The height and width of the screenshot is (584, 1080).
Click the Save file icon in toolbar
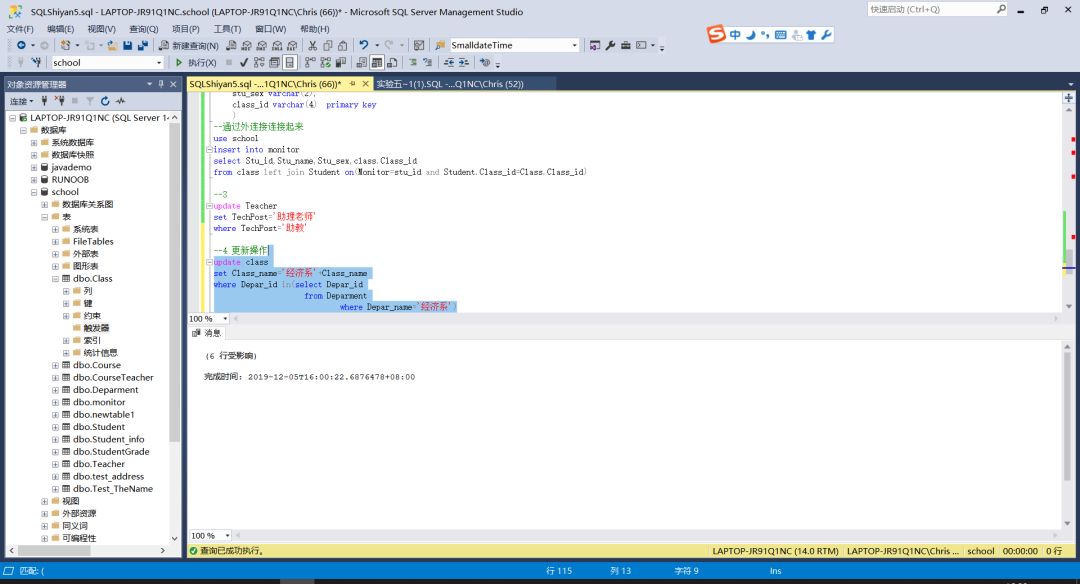[128, 45]
